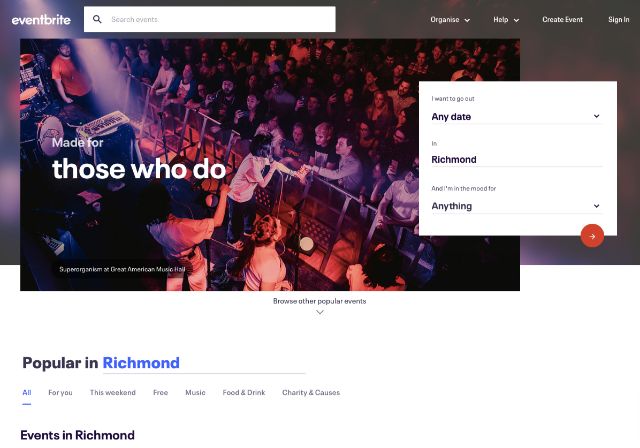The height and width of the screenshot is (448, 640).
Task: Click the Sign In link
Action: (x=618, y=20)
